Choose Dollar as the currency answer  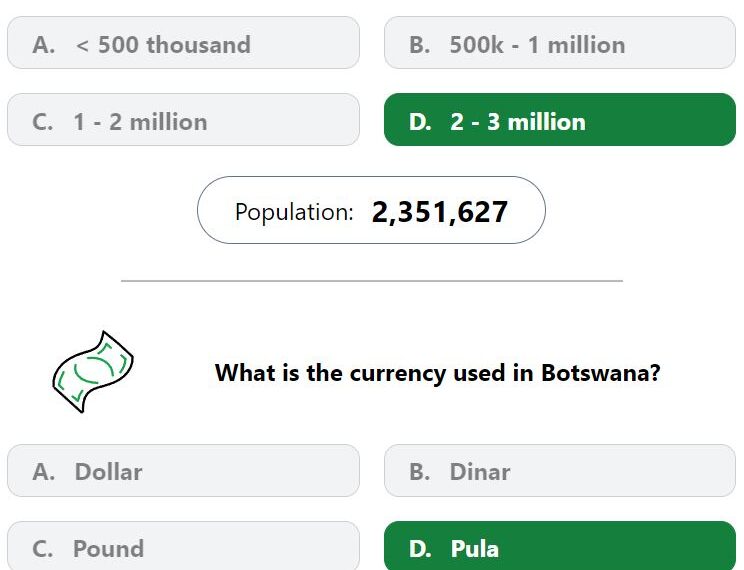coord(183,471)
